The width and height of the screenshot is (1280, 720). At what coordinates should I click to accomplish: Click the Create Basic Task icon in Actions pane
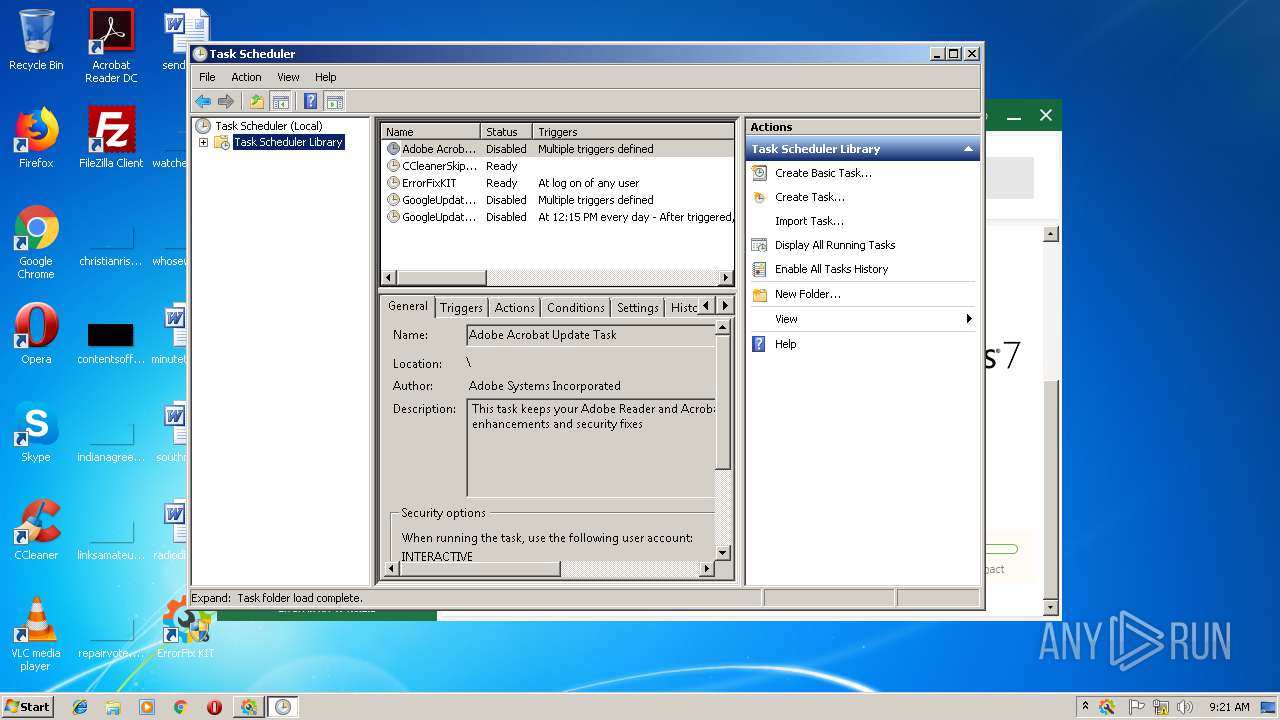pyautogui.click(x=759, y=173)
